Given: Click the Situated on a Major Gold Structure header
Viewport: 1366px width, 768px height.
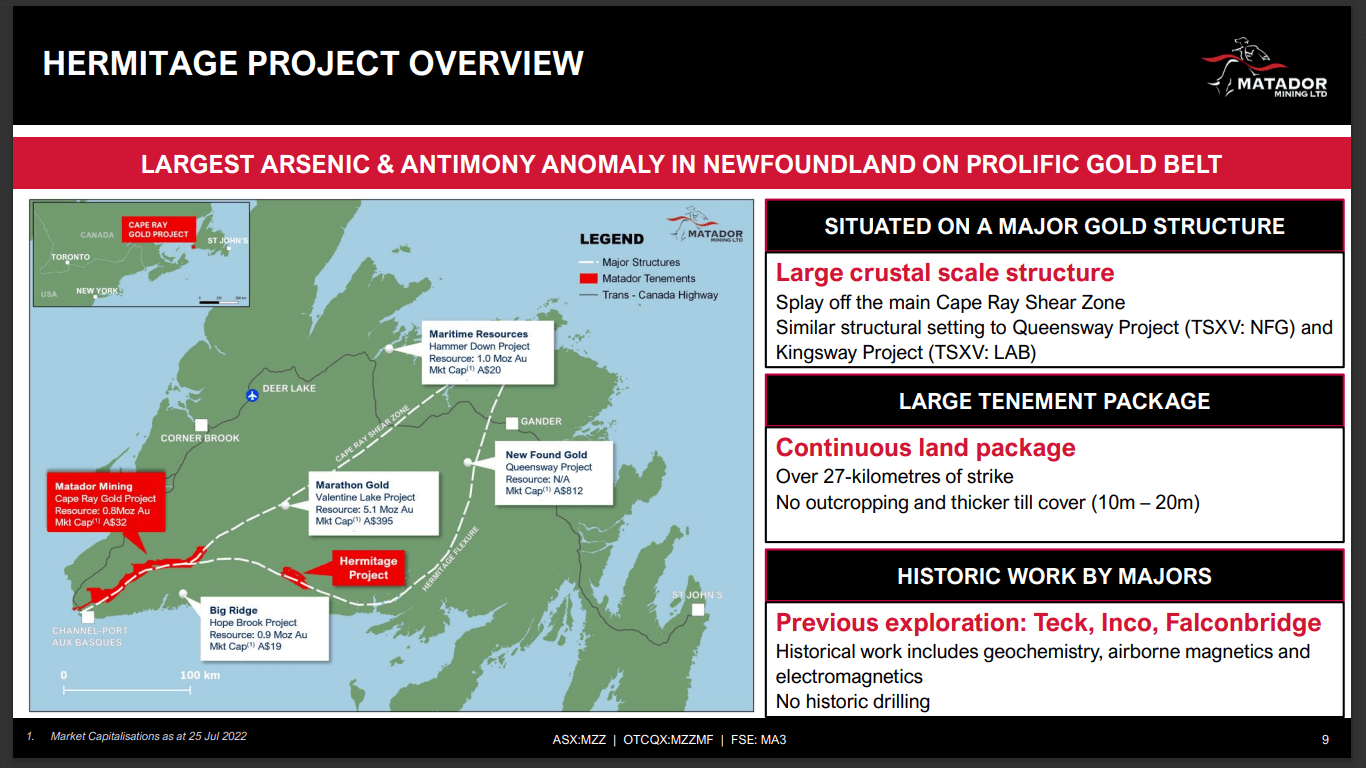Looking at the screenshot, I should click(1054, 226).
